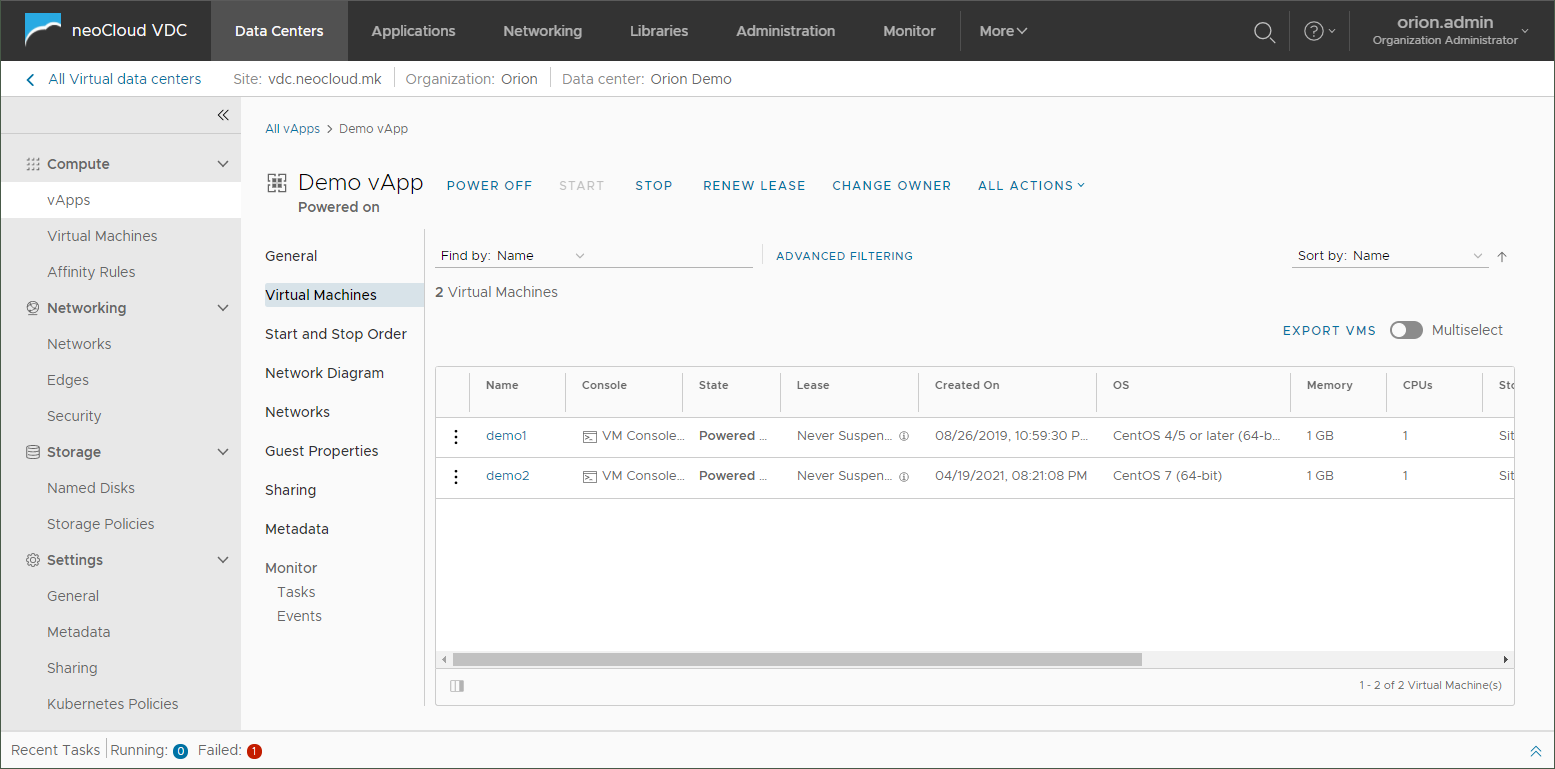The height and width of the screenshot is (769, 1555).
Task: Click the Settings gear icon
Action: pyautogui.click(x=33, y=560)
